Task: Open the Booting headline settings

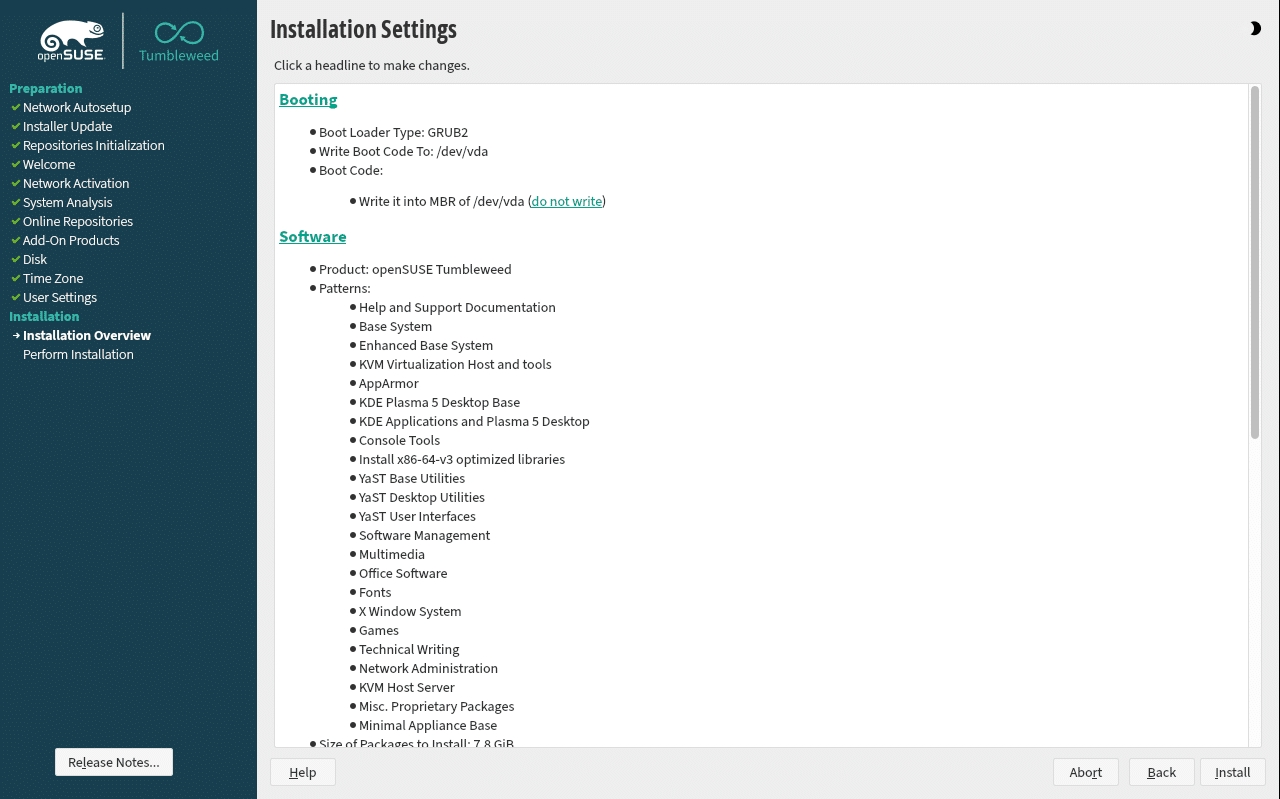Action: [308, 99]
